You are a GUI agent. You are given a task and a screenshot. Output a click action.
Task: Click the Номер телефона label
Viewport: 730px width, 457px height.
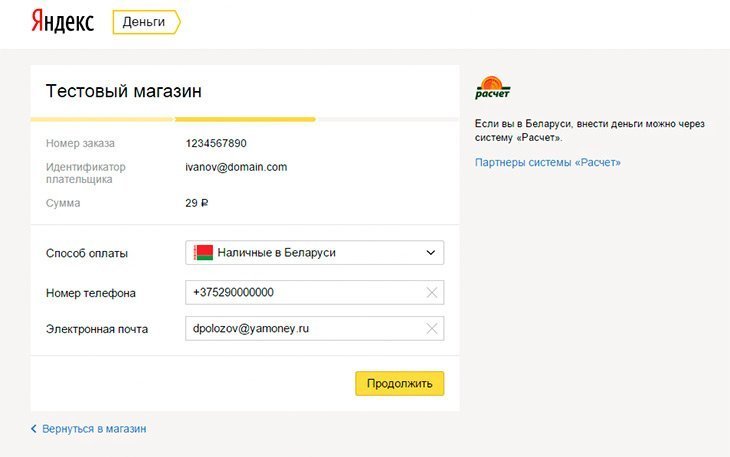click(91, 293)
